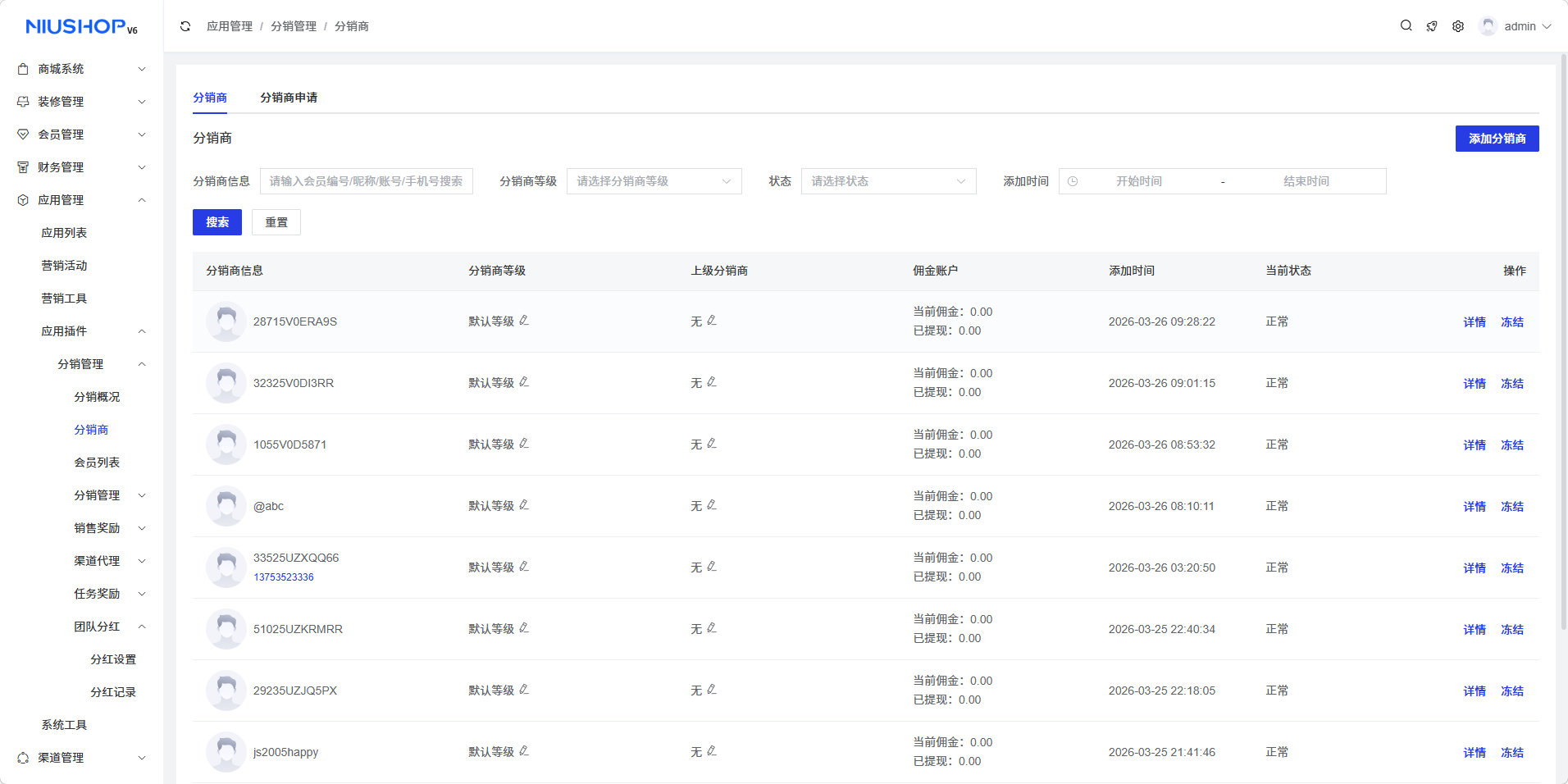
Task: Open 分销概况 in the sidebar
Action: [97, 397]
